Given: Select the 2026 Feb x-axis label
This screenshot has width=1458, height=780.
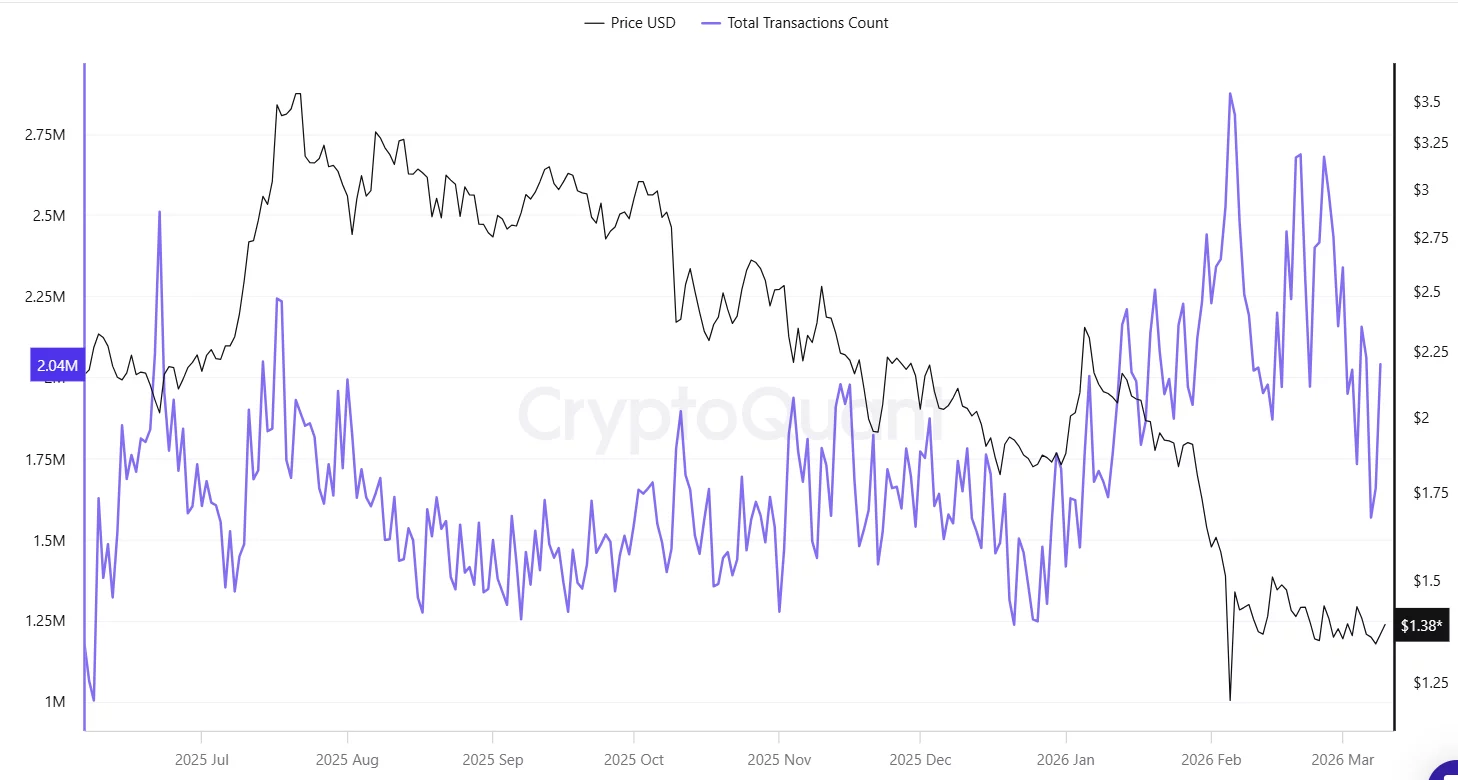Looking at the screenshot, I should (x=1211, y=758).
